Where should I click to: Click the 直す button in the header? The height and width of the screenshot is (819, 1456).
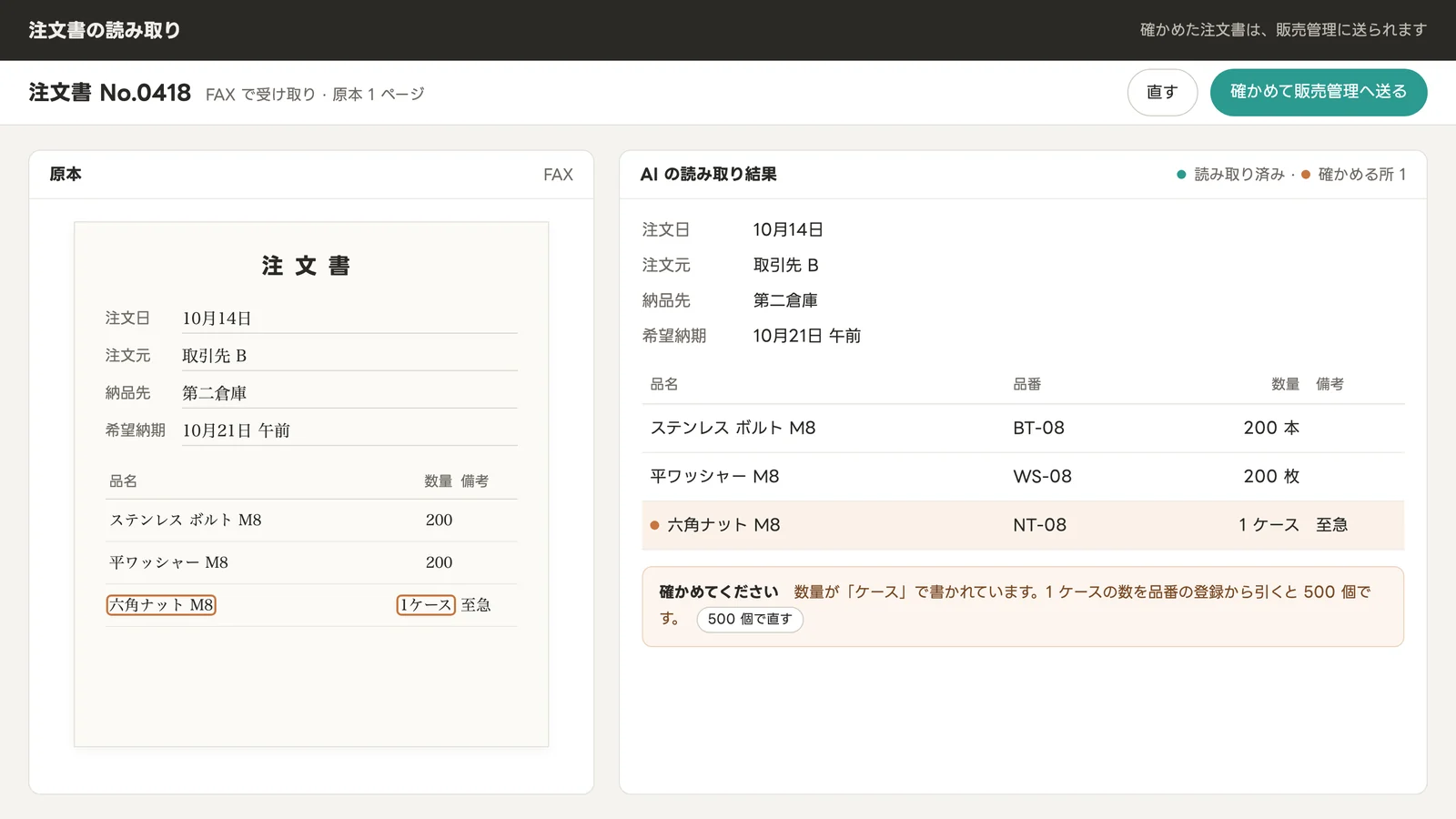pyautogui.click(x=1162, y=92)
